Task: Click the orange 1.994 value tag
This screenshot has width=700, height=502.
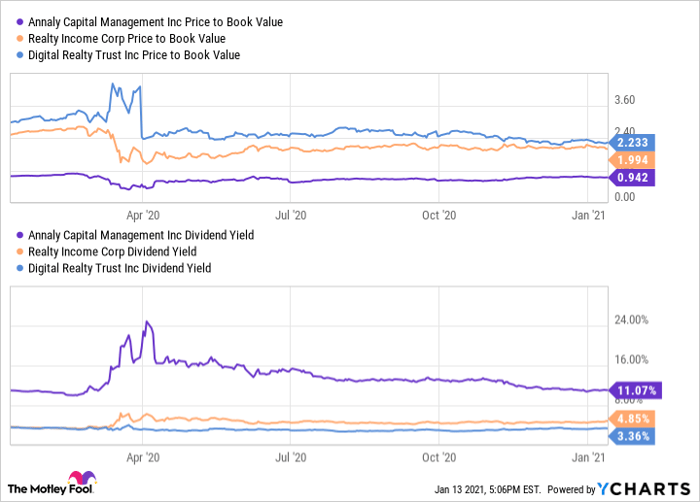Action: [x=634, y=161]
